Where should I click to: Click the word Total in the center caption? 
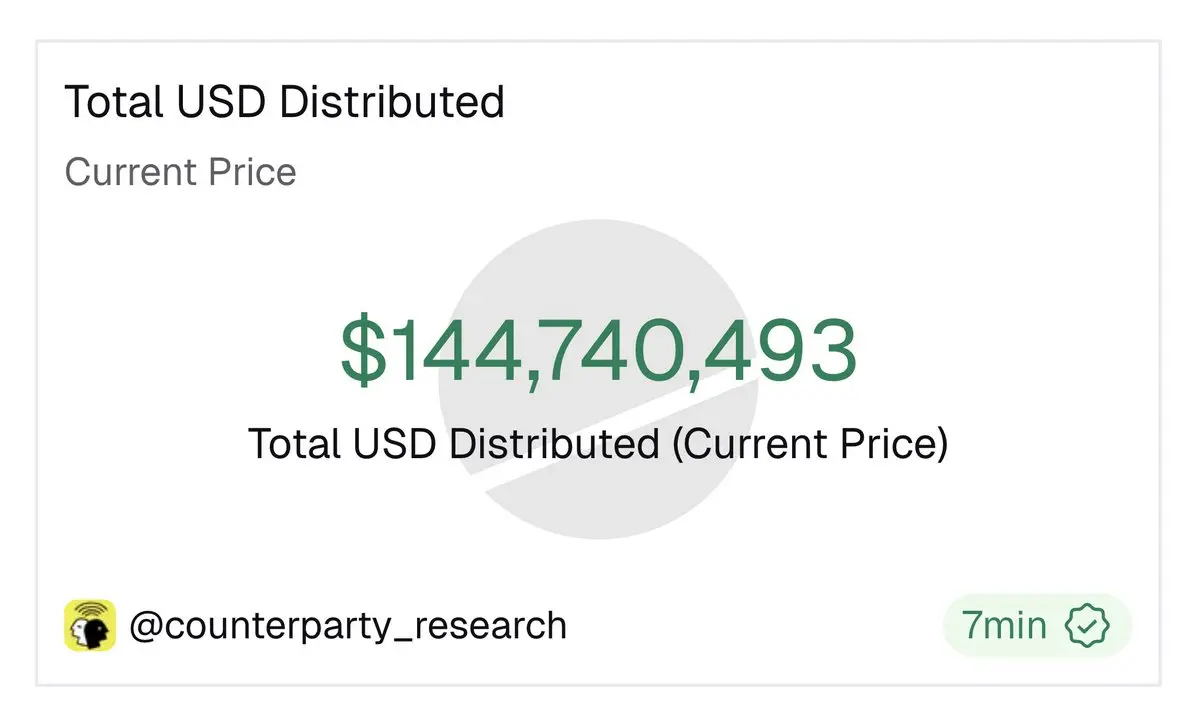point(290,444)
